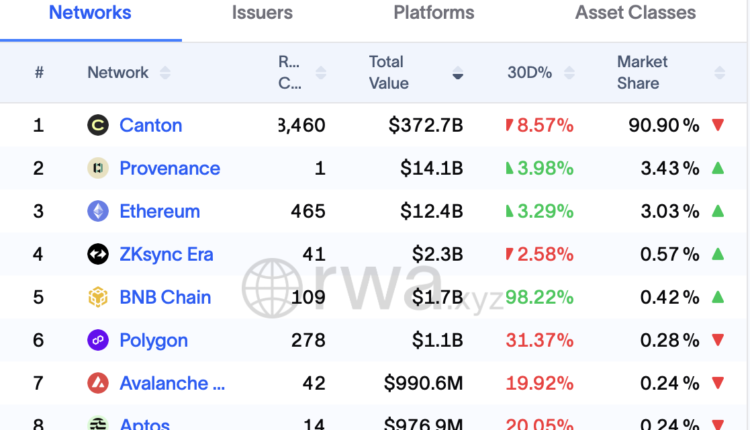The width and height of the screenshot is (750, 430).
Task: Click the BNB Chain logo icon
Action: point(98,298)
